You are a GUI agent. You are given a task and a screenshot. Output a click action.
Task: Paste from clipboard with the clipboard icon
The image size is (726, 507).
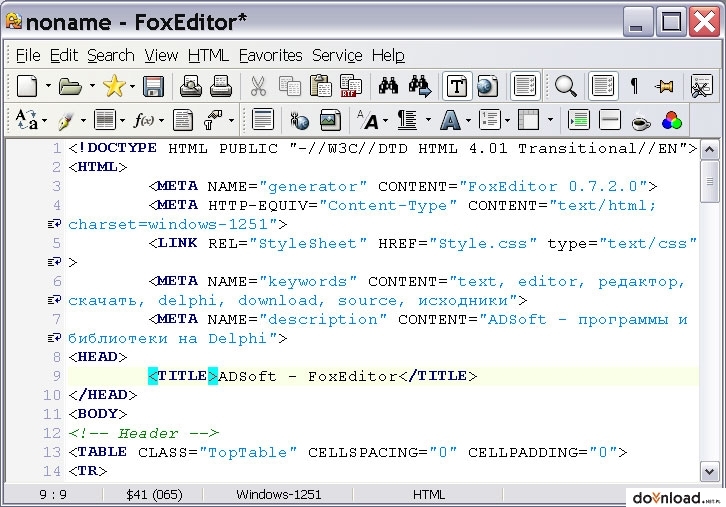pos(320,86)
